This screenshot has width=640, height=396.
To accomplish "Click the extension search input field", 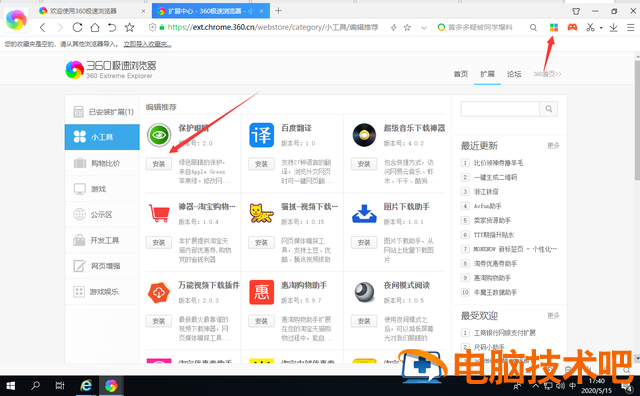I will pyautogui.click(x=500, y=109).
